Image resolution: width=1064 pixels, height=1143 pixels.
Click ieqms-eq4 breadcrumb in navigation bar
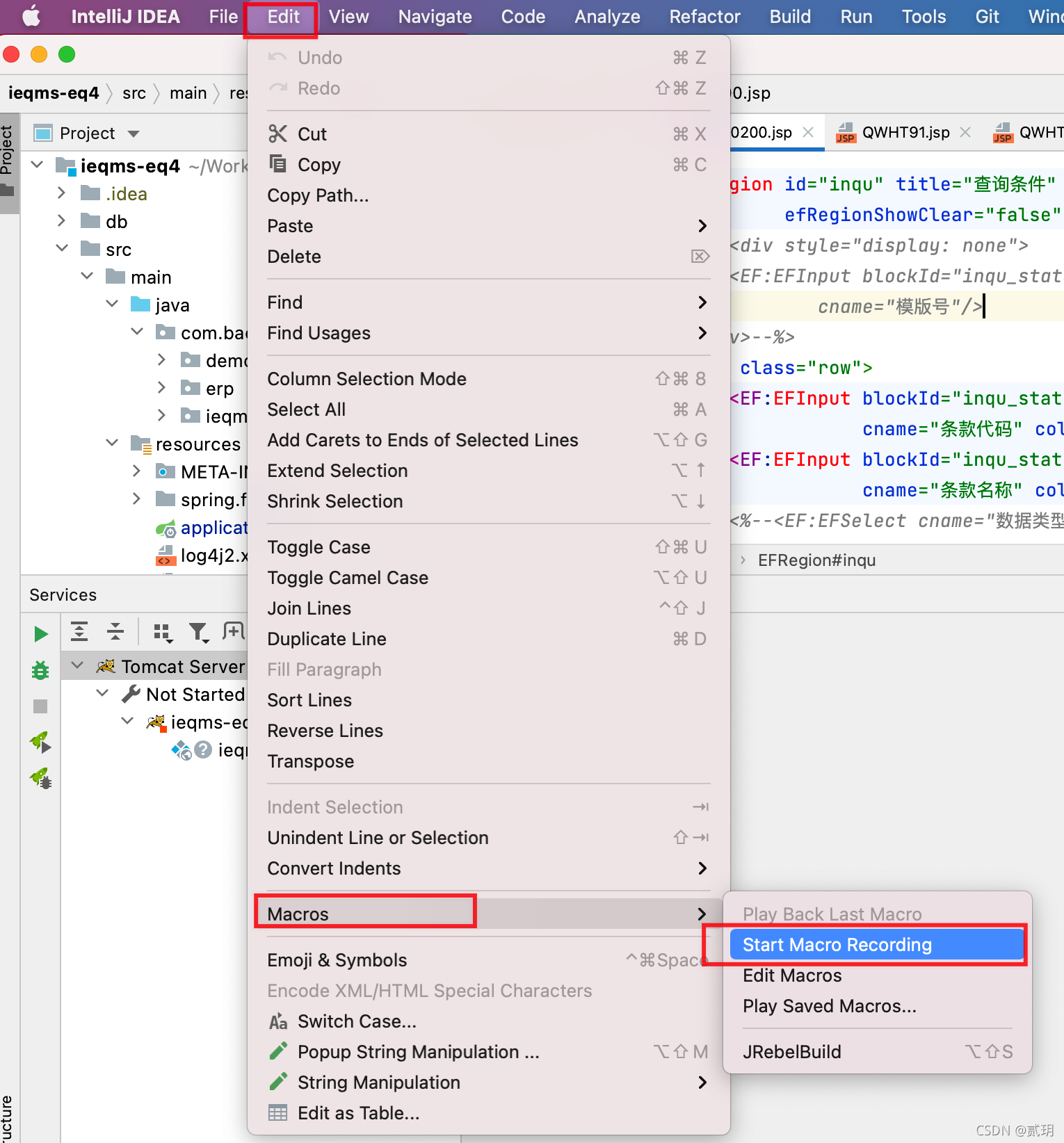click(54, 92)
